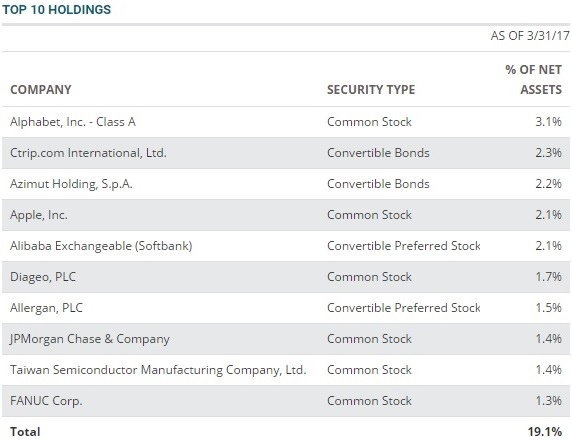Click the AS OF 3/31/17 date text
Image resolution: width=572 pixels, height=441 pixels.
pos(530,36)
